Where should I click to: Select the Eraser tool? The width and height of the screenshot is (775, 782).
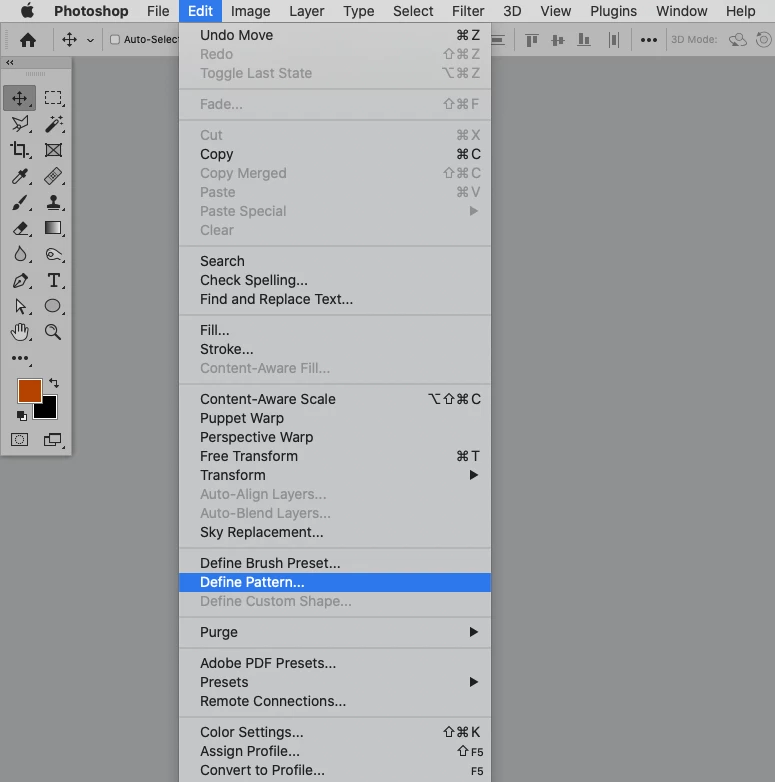pyautogui.click(x=20, y=228)
